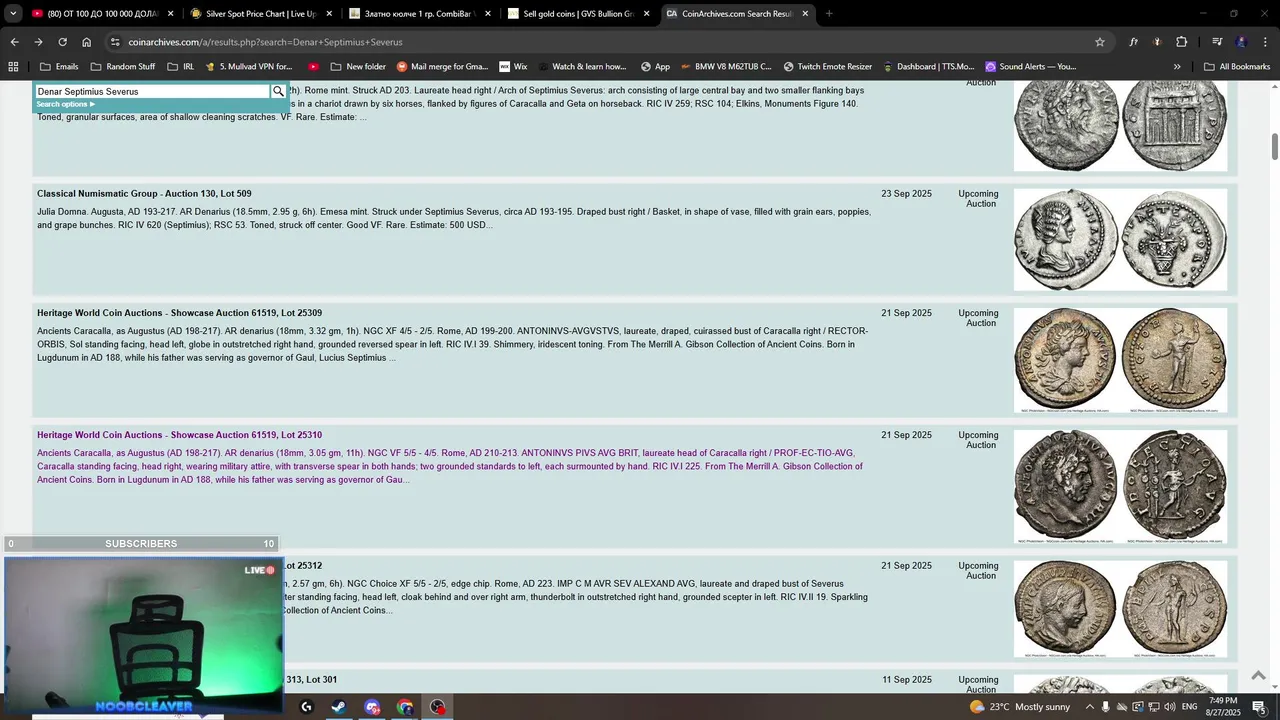Open Discord from the taskbar

pyautogui.click(x=372, y=707)
